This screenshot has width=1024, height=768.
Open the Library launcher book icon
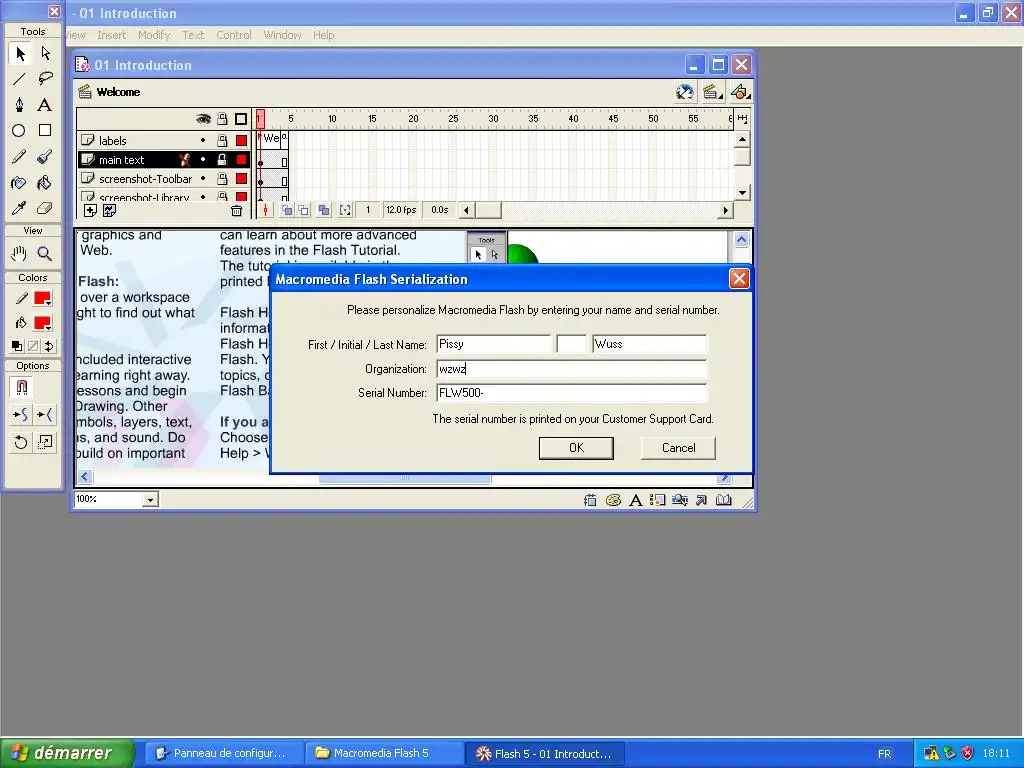(724, 500)
